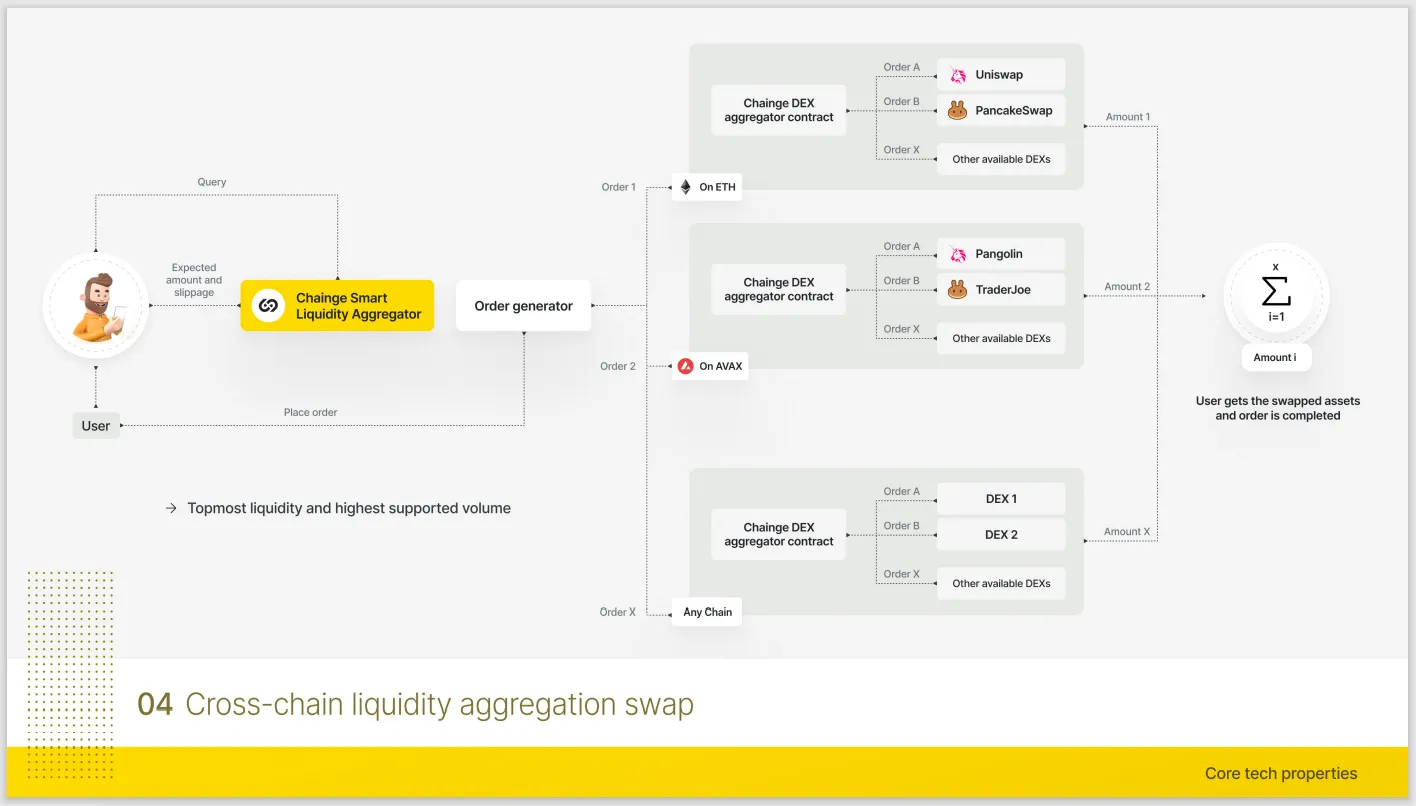Select the DEX 2 box
Viewport: 1416px width, 806px height.
[x=1001, y=535]
